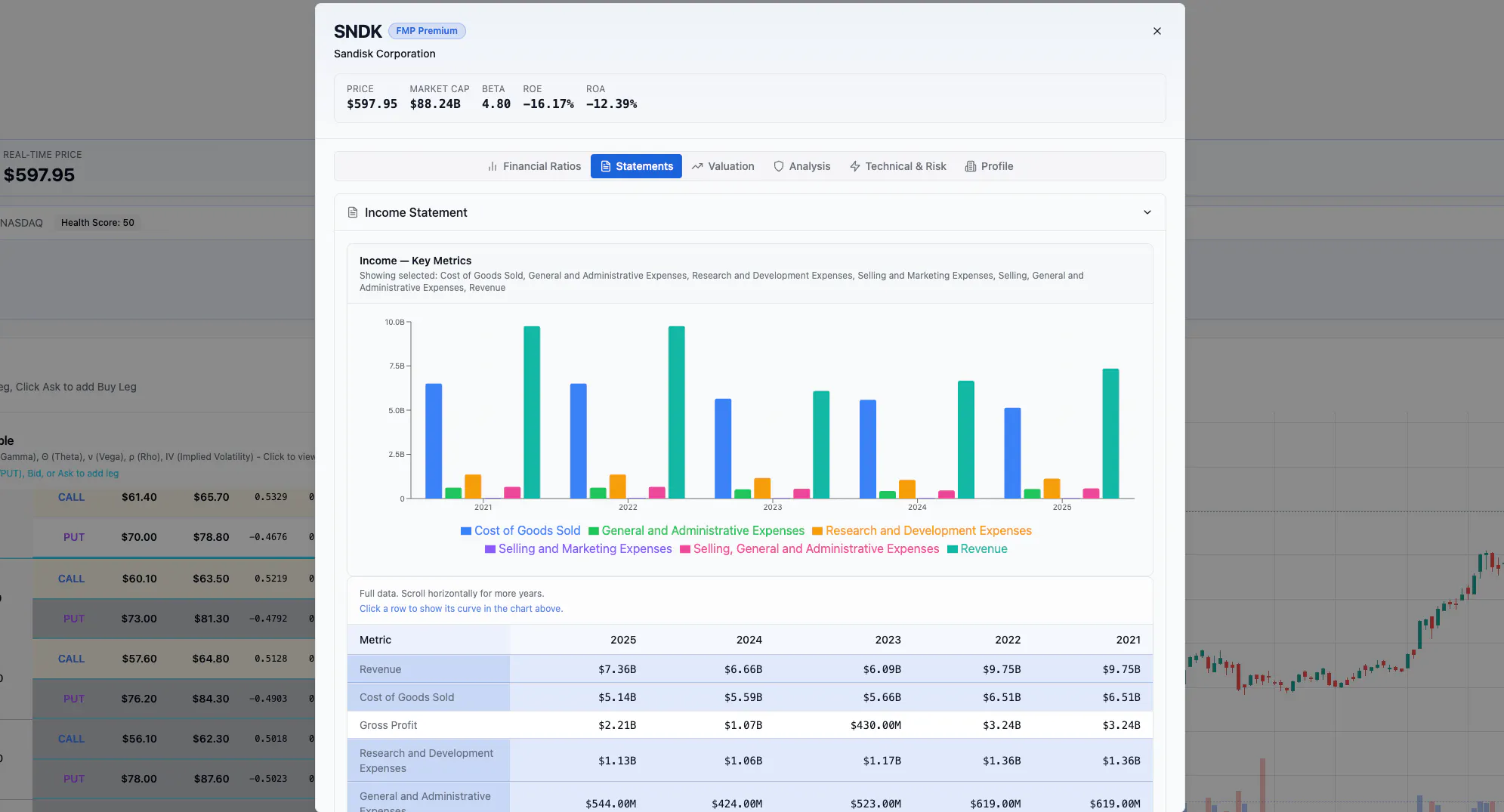Collapse the Income Statement section chevron

(1147, 212)
